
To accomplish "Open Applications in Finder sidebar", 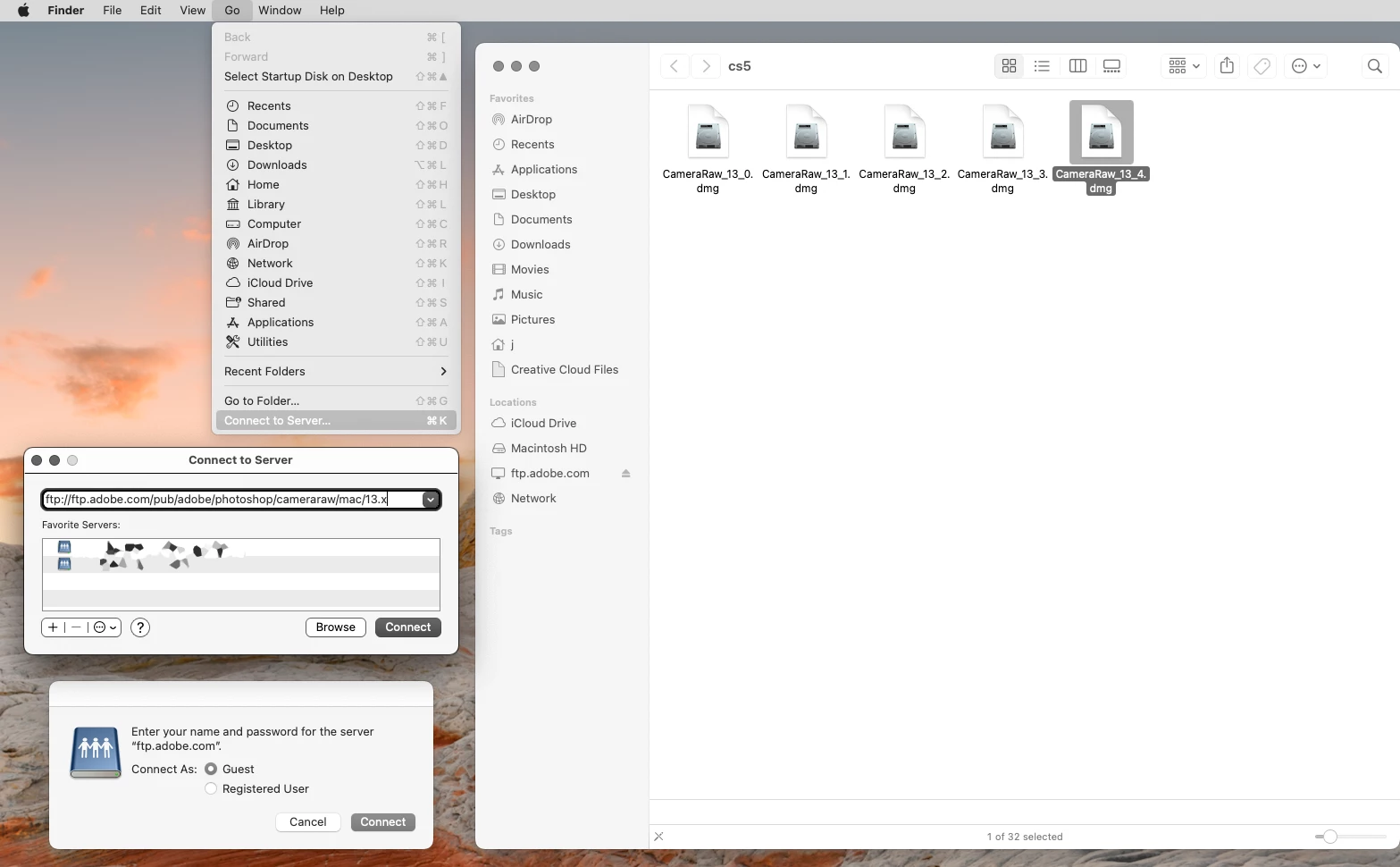I will point(544,170).
